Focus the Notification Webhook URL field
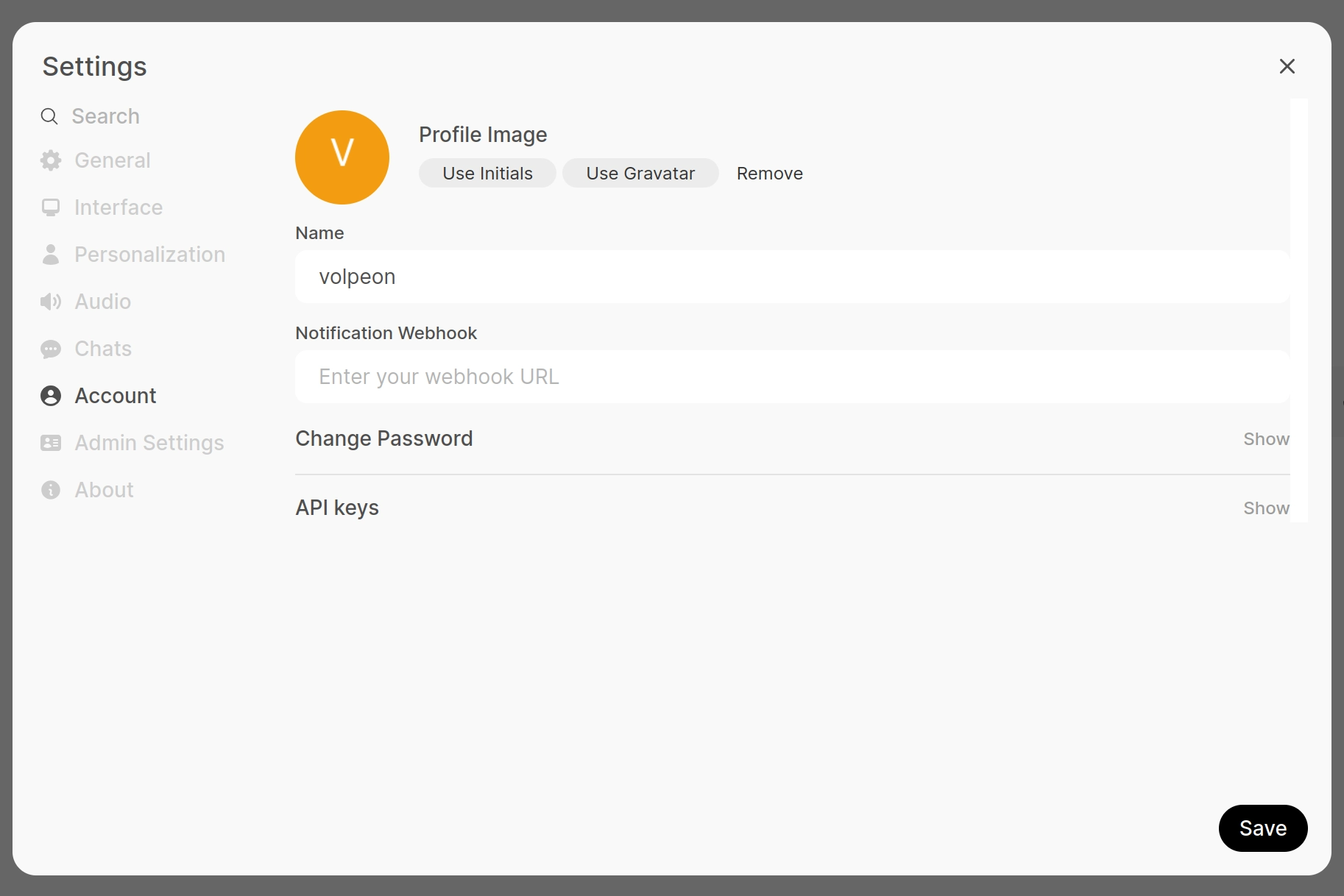This screenshot has height=896, width=1344. pyautogui.click(x=793, y=377)
